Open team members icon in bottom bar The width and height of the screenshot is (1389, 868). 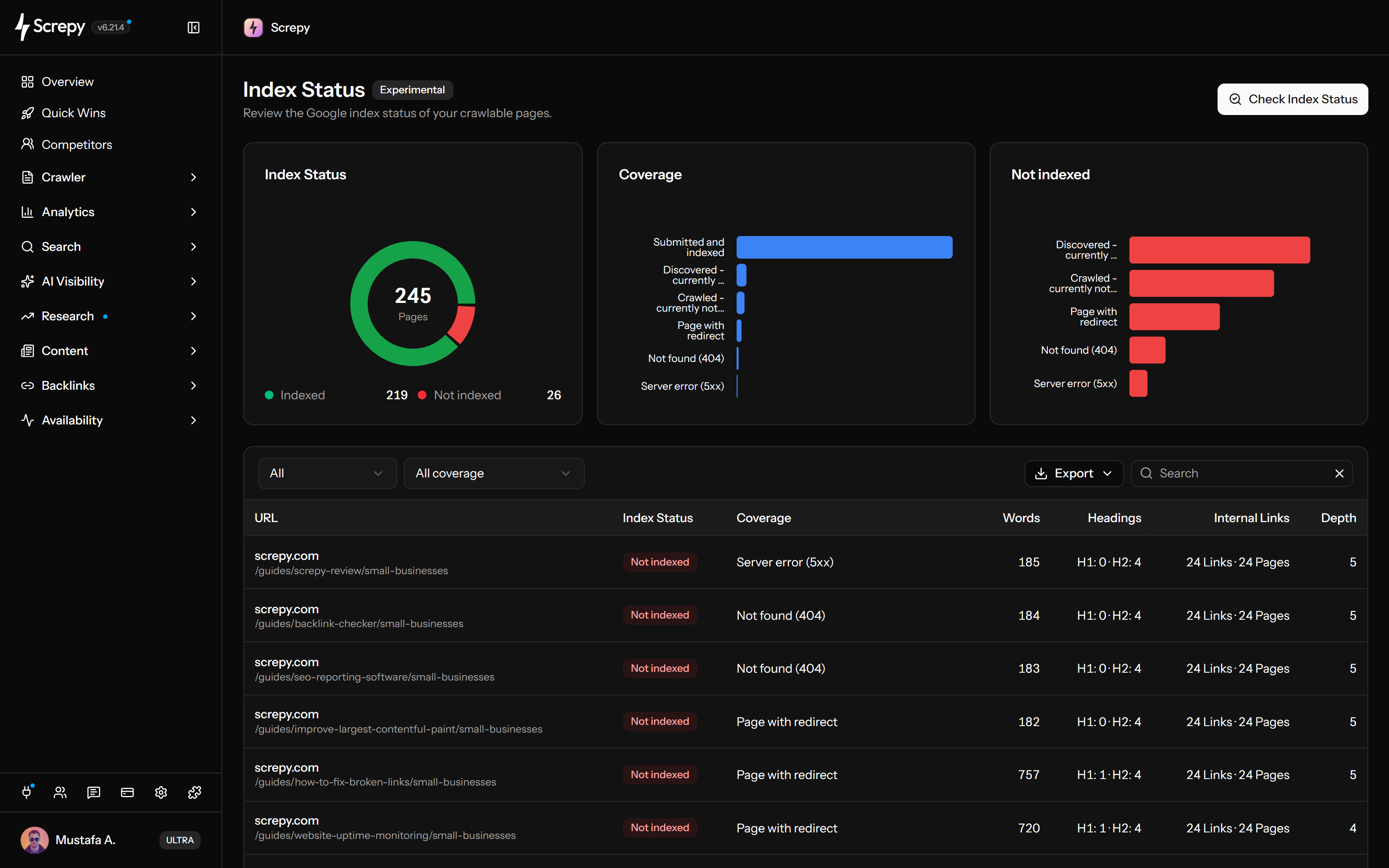click(x=60, y=792)
